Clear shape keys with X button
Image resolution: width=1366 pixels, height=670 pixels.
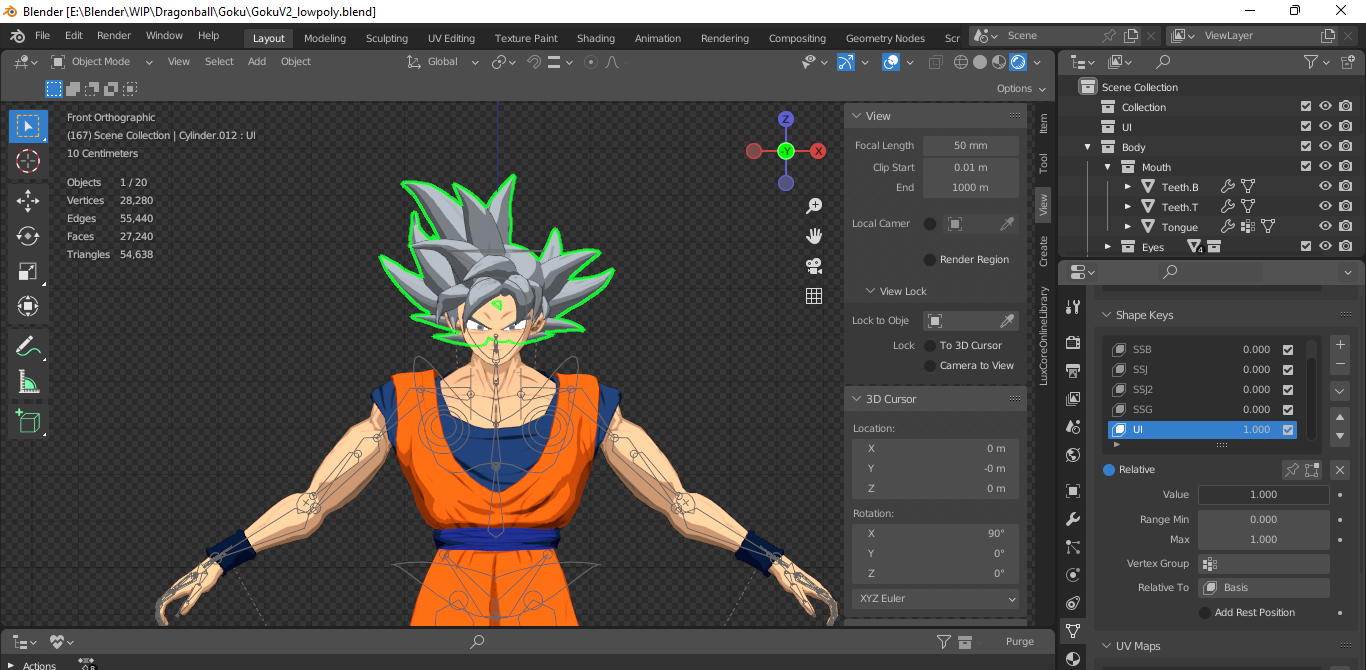pyautogui.click(x=1341, y=469)
